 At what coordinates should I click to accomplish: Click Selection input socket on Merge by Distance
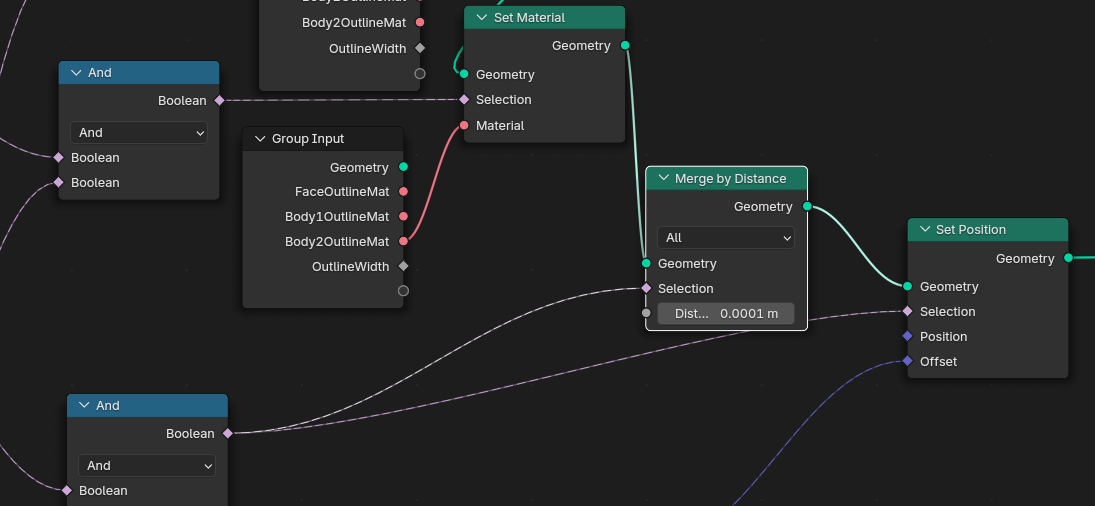pos(646,289)
